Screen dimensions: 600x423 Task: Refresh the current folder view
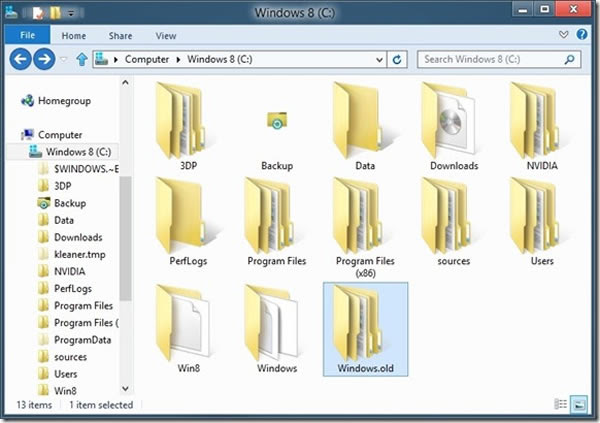[398, 60]
